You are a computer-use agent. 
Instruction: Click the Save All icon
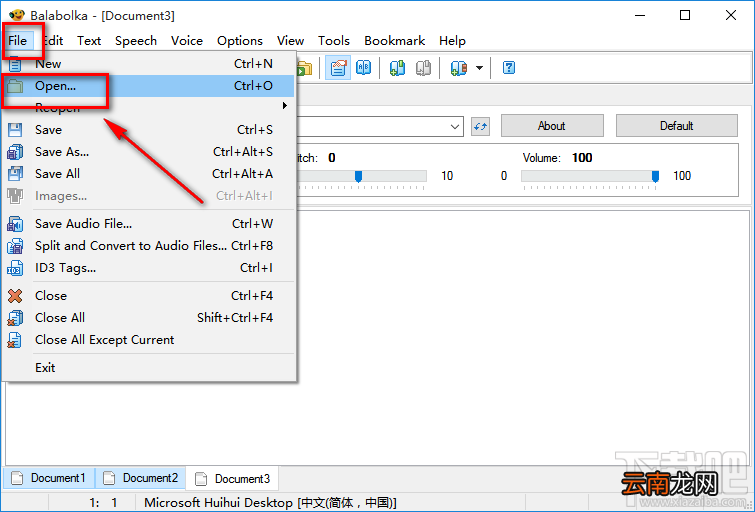point(15,174)
